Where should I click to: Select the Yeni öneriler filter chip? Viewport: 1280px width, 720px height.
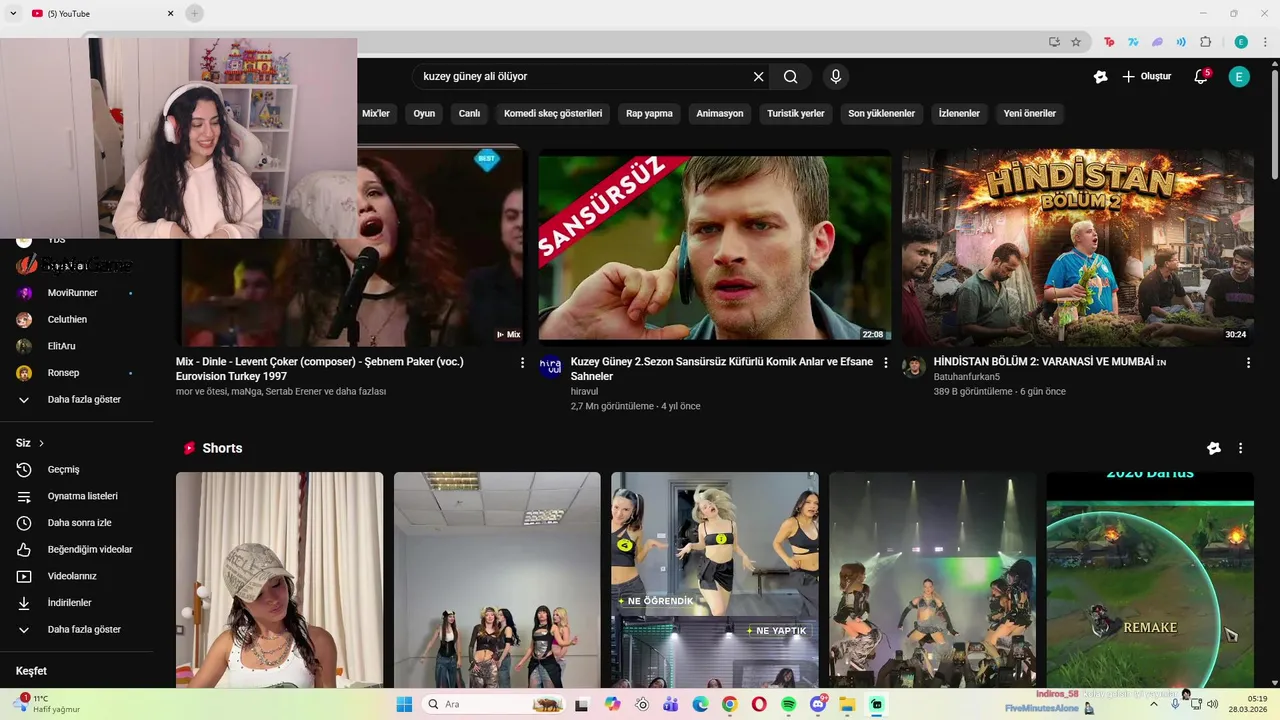pos(1029,114)
